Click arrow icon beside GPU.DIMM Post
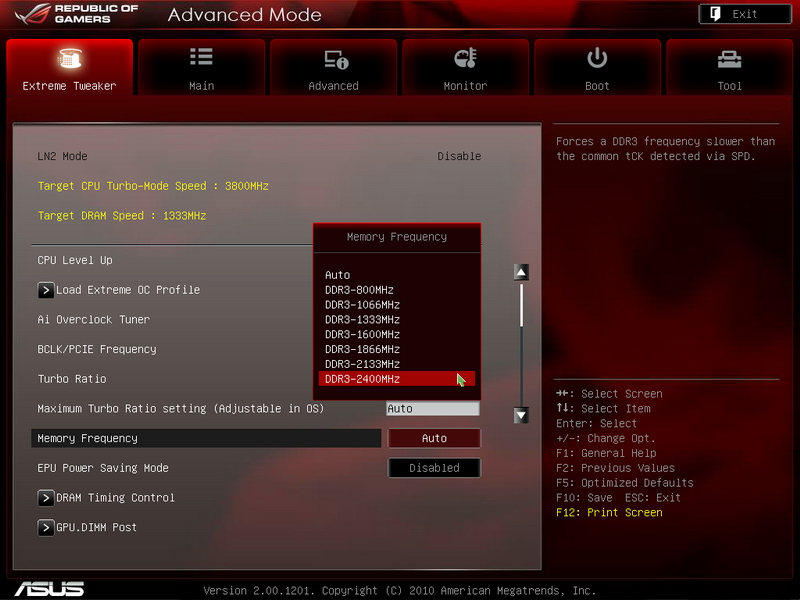Viewport: 800px width, 600px height. pyautogui.click(x=45, y=527)
